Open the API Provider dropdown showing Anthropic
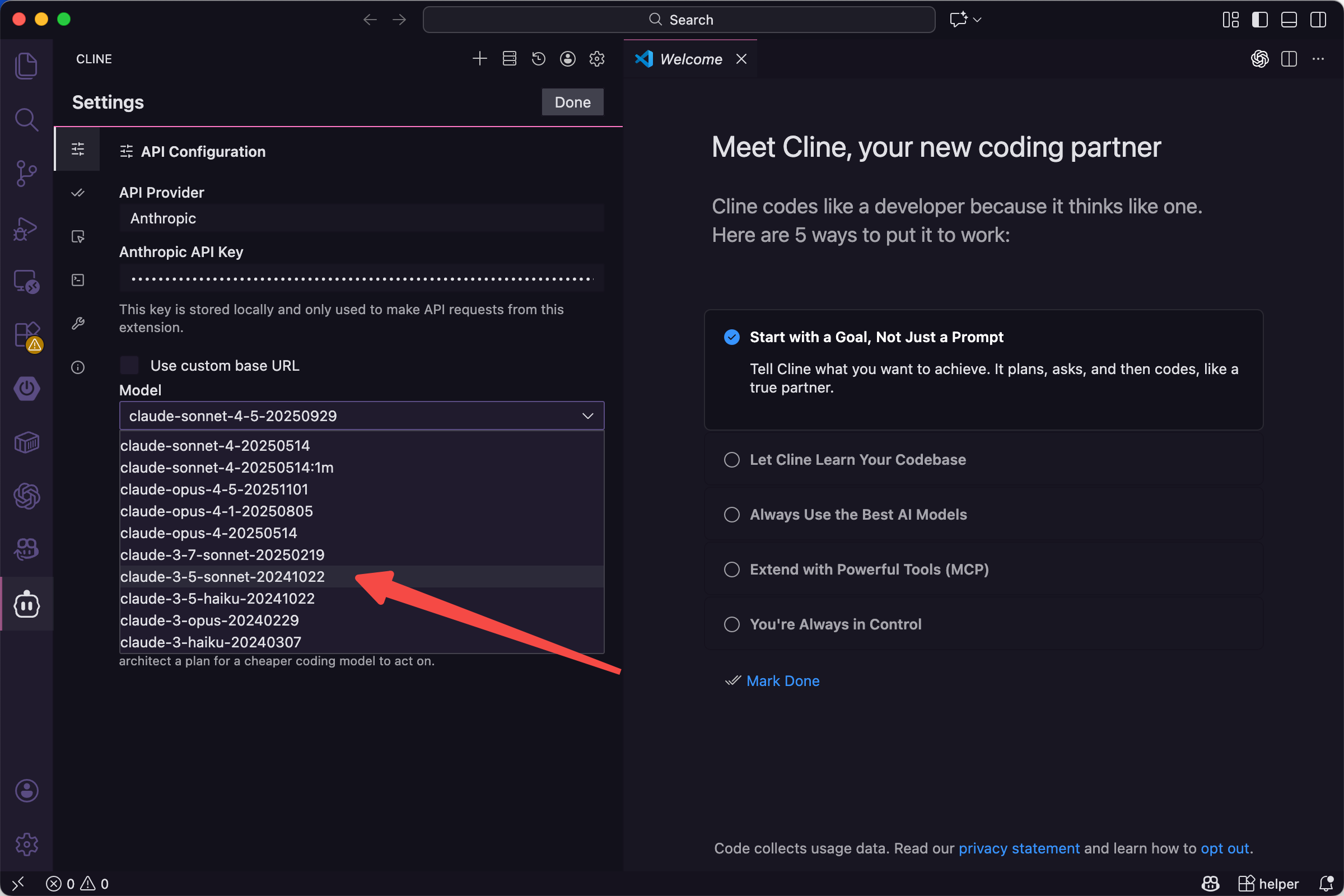This screenshot has height=896, width=1344. point(362,218)
